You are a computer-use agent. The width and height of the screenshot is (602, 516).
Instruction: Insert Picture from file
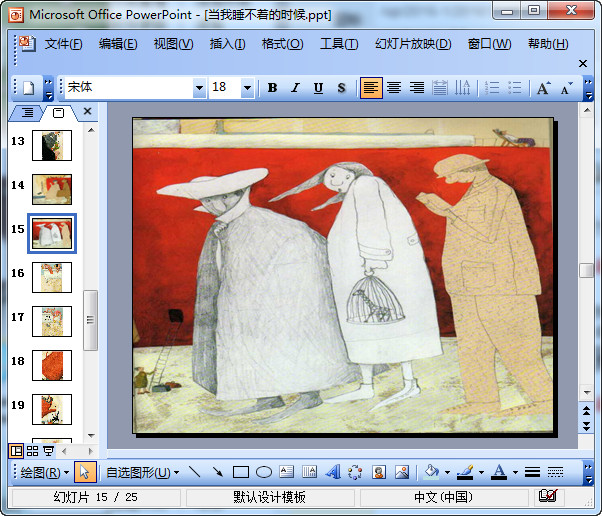(402, 472)
